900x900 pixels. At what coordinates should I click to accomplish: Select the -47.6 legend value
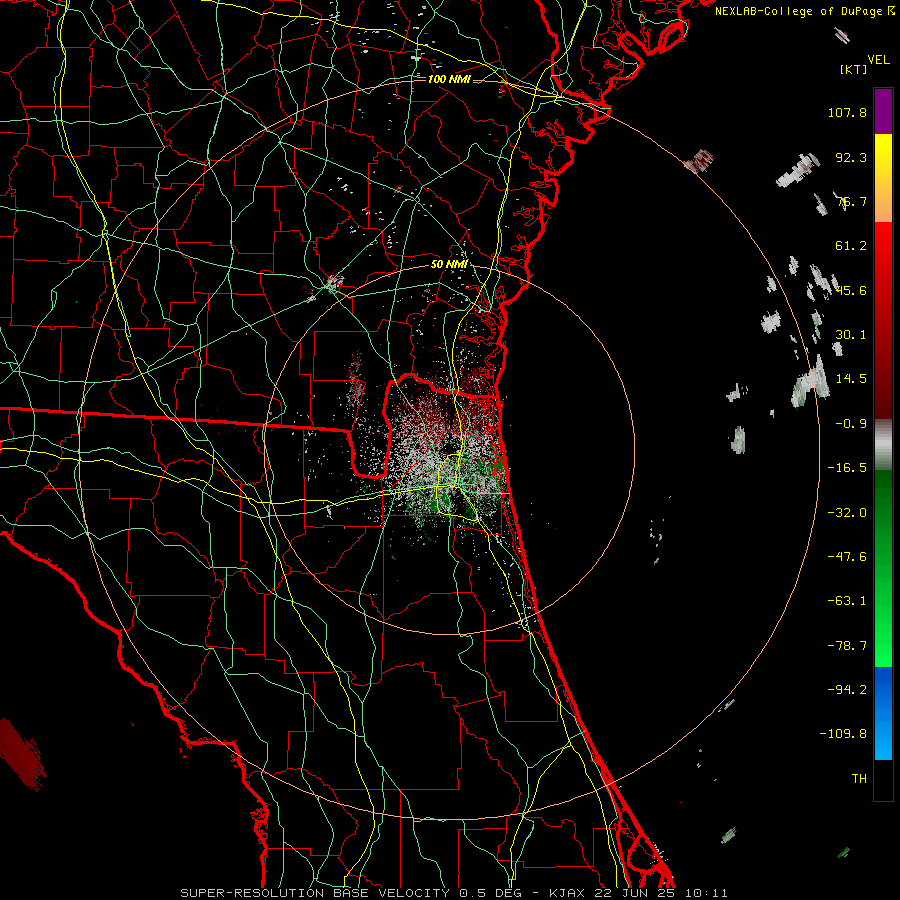coord(847,557)
